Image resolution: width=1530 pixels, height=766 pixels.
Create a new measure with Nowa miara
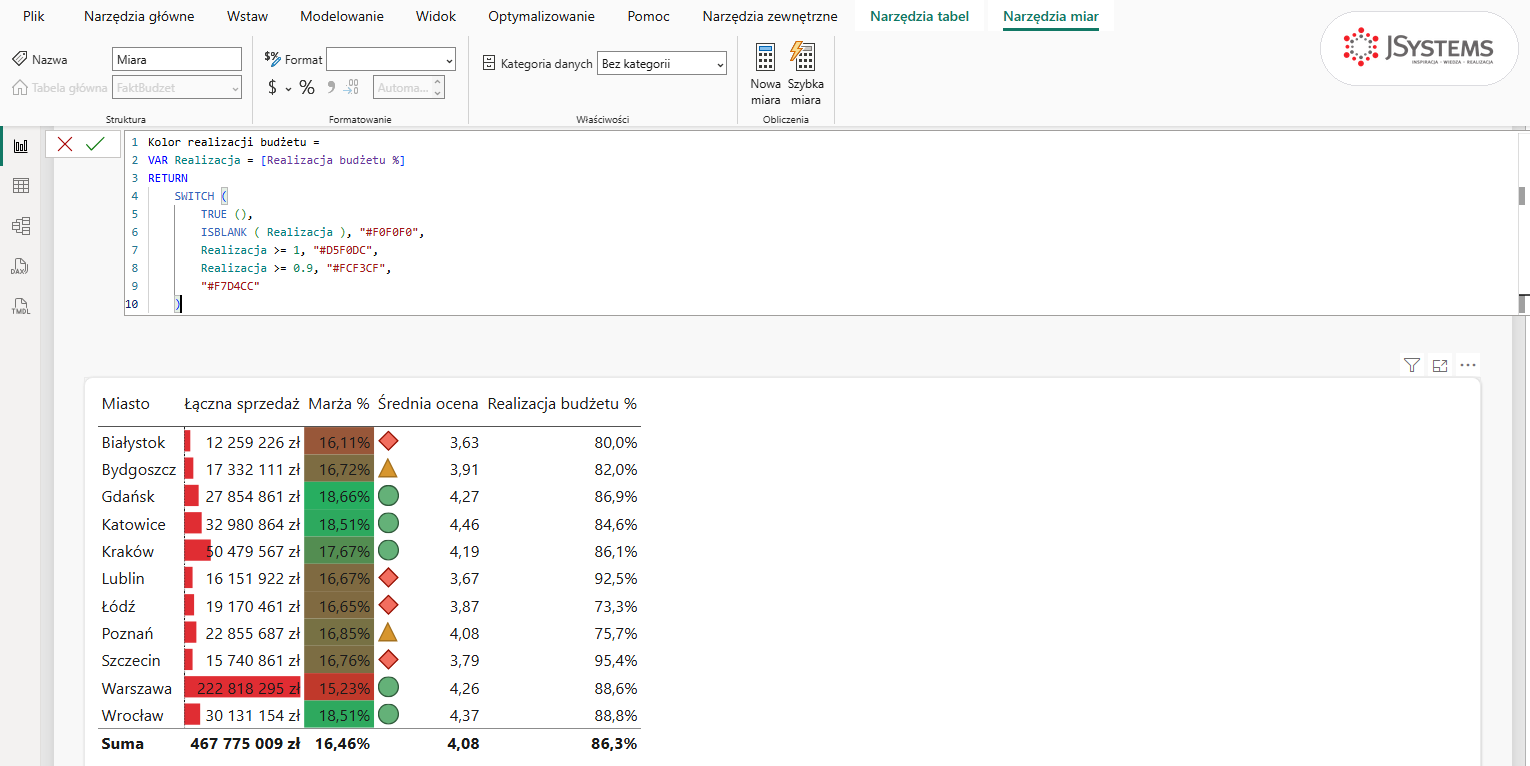pyautogui.click(x=766, y=74)
